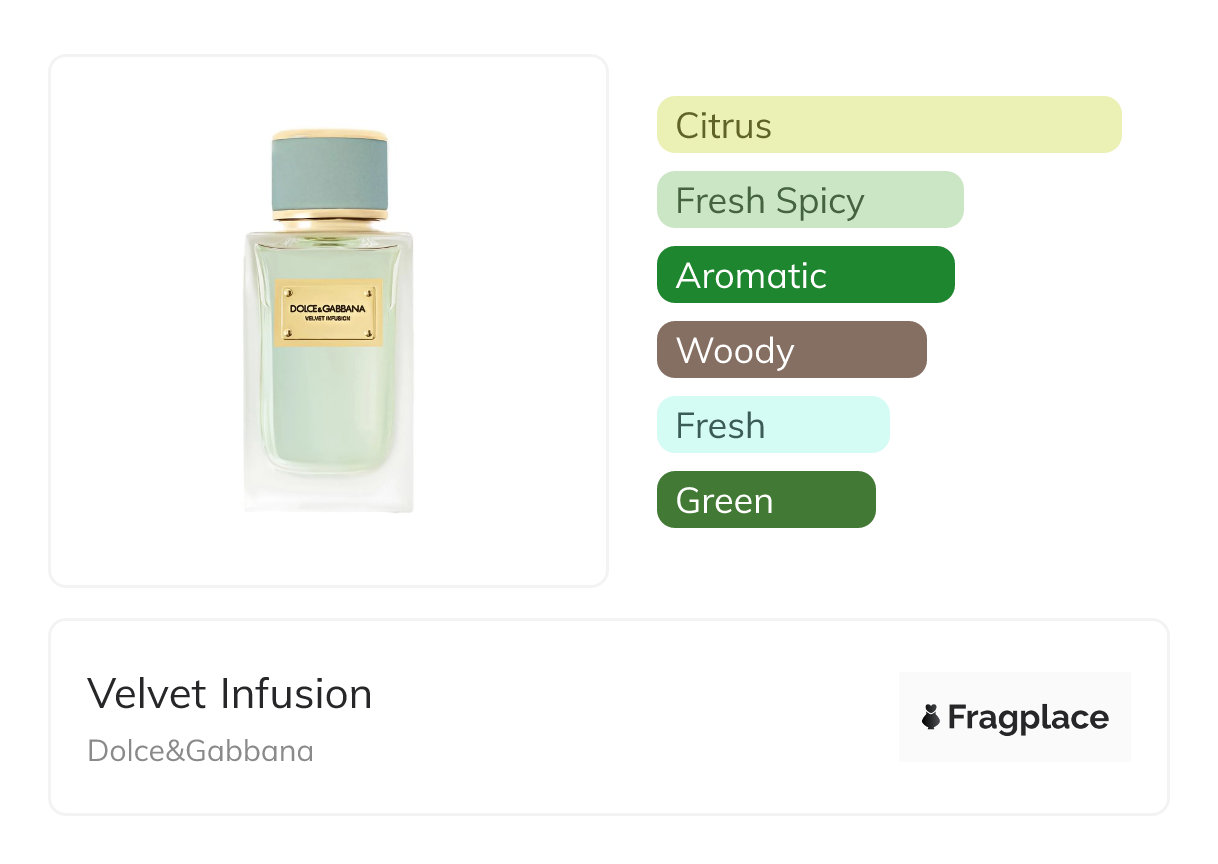Click the gold collar ring beneath the cap

(x=329, y=213)
